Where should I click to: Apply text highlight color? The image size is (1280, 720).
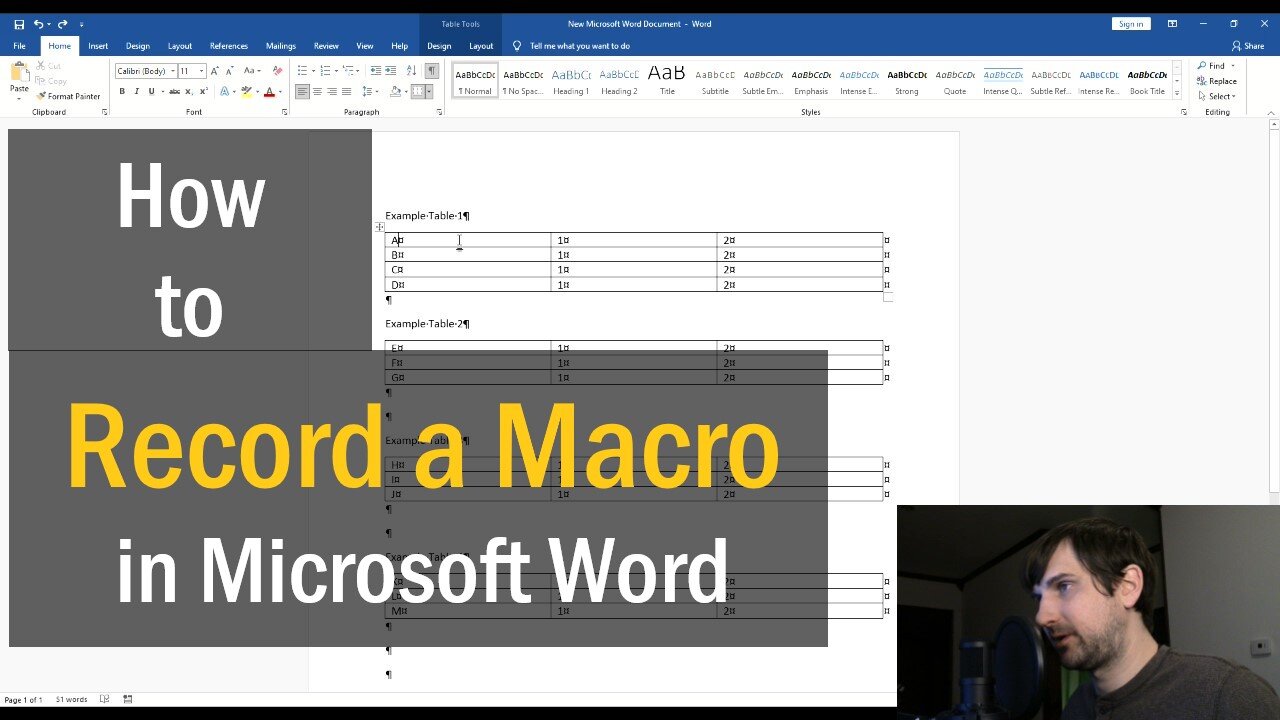click(x=246, y=91)
